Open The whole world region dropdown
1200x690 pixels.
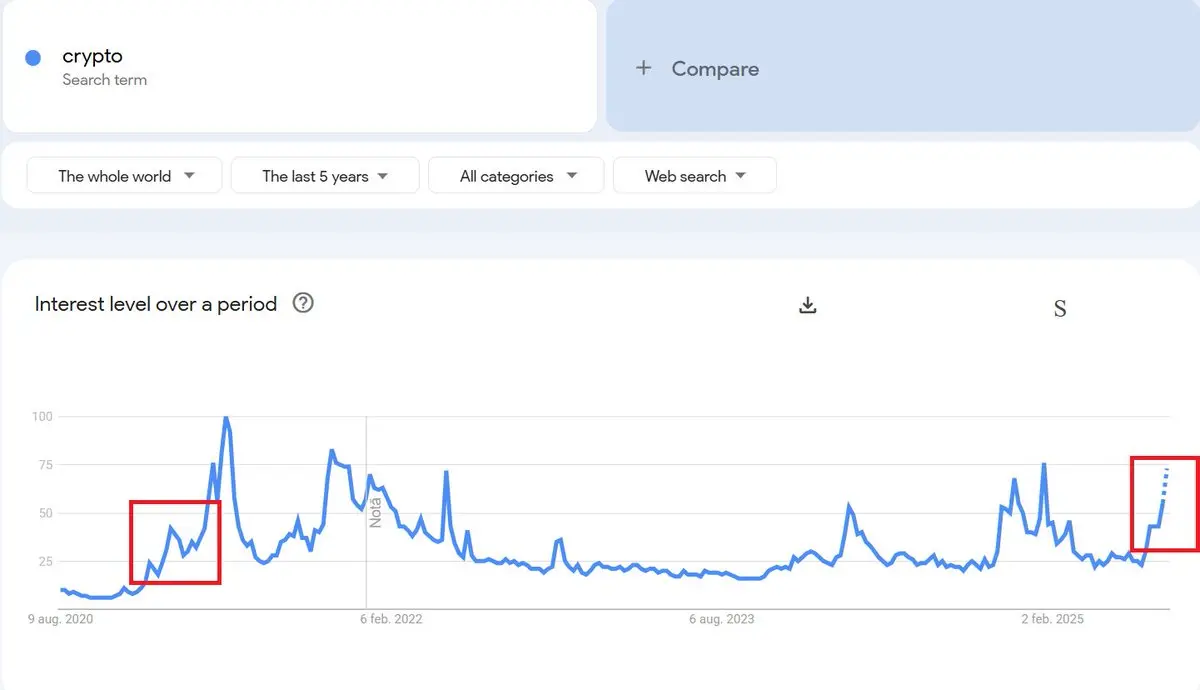click(125, 176)
